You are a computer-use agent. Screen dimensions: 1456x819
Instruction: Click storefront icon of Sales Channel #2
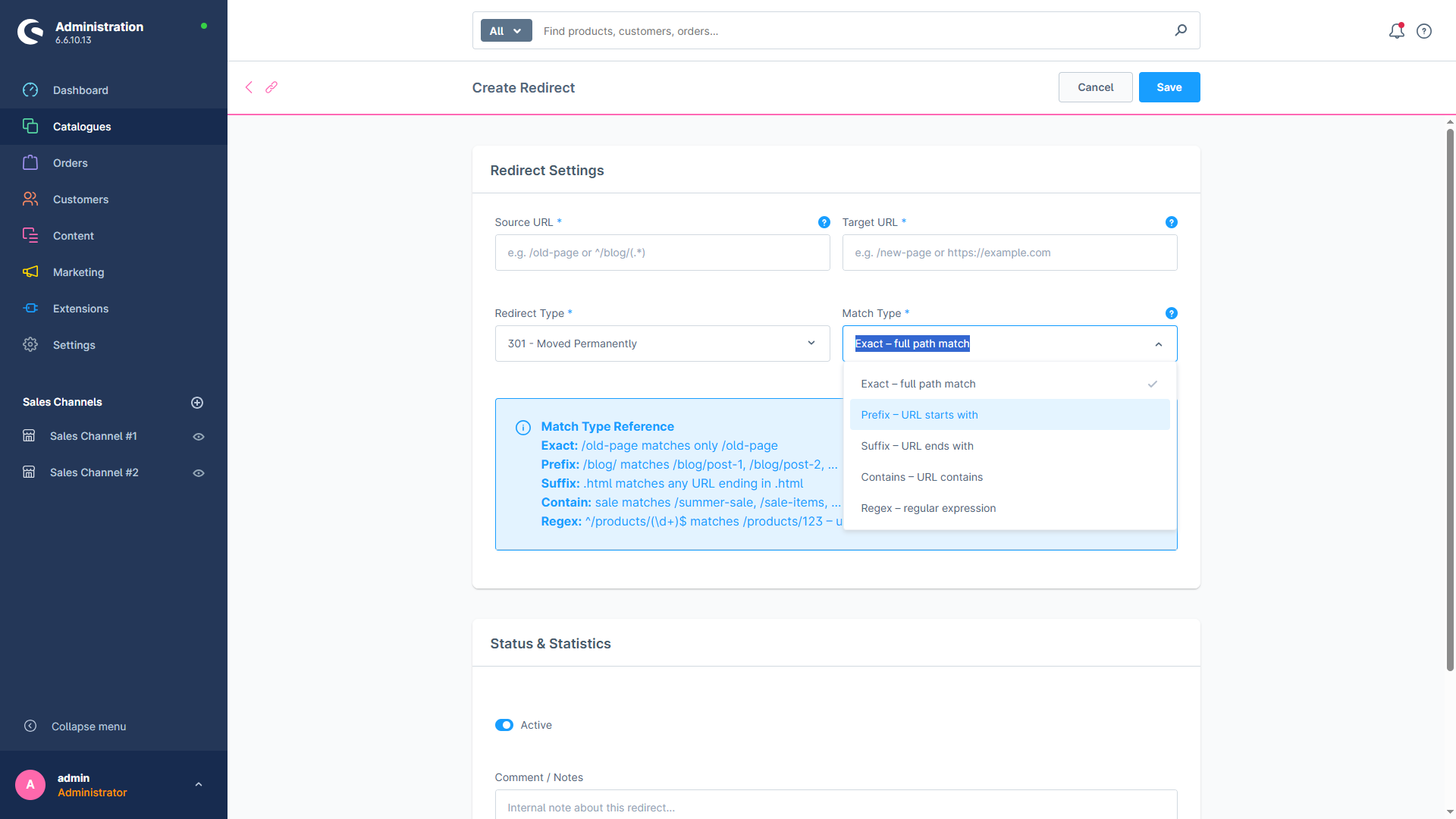[29, 472]
